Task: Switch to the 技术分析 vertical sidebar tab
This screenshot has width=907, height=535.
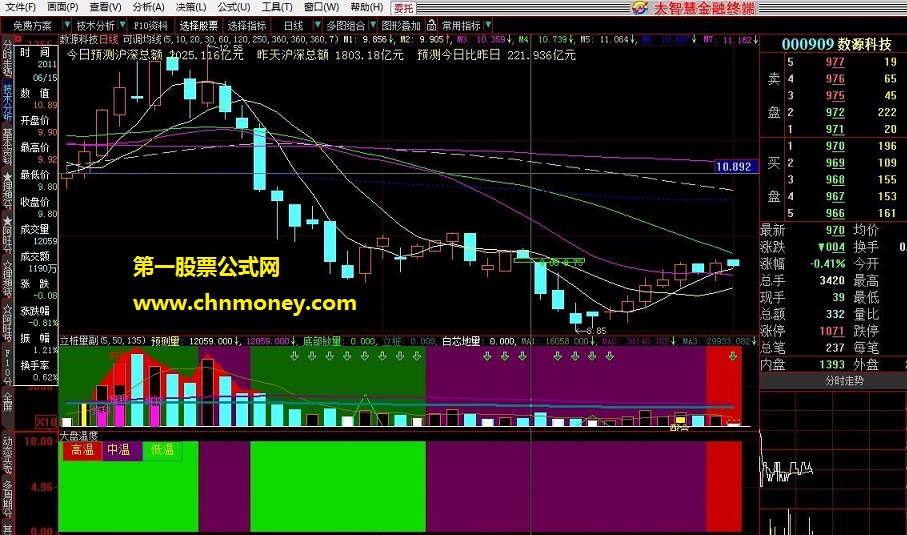Action: coord(7,102)
